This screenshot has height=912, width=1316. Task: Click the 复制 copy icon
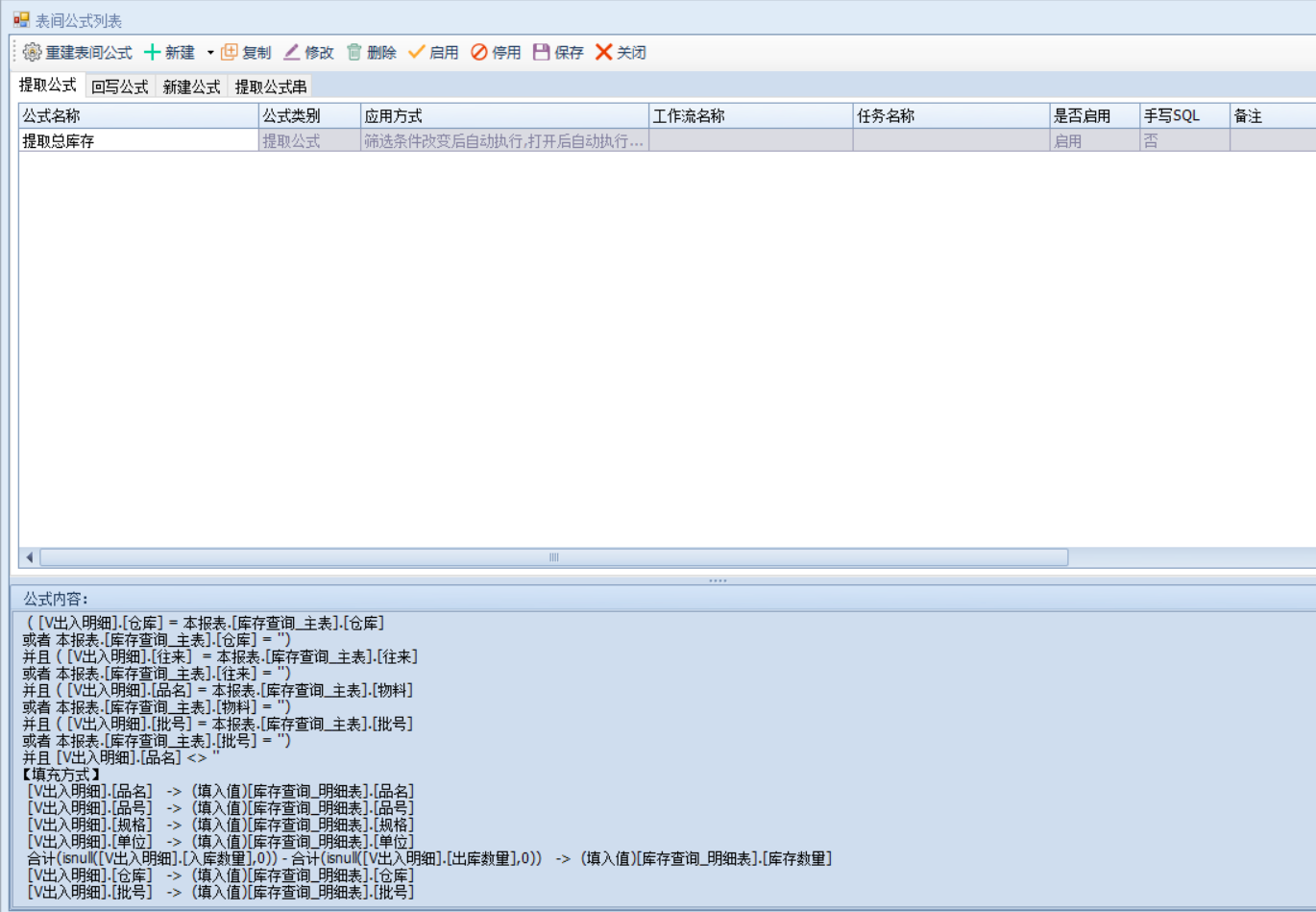(230, 52)
